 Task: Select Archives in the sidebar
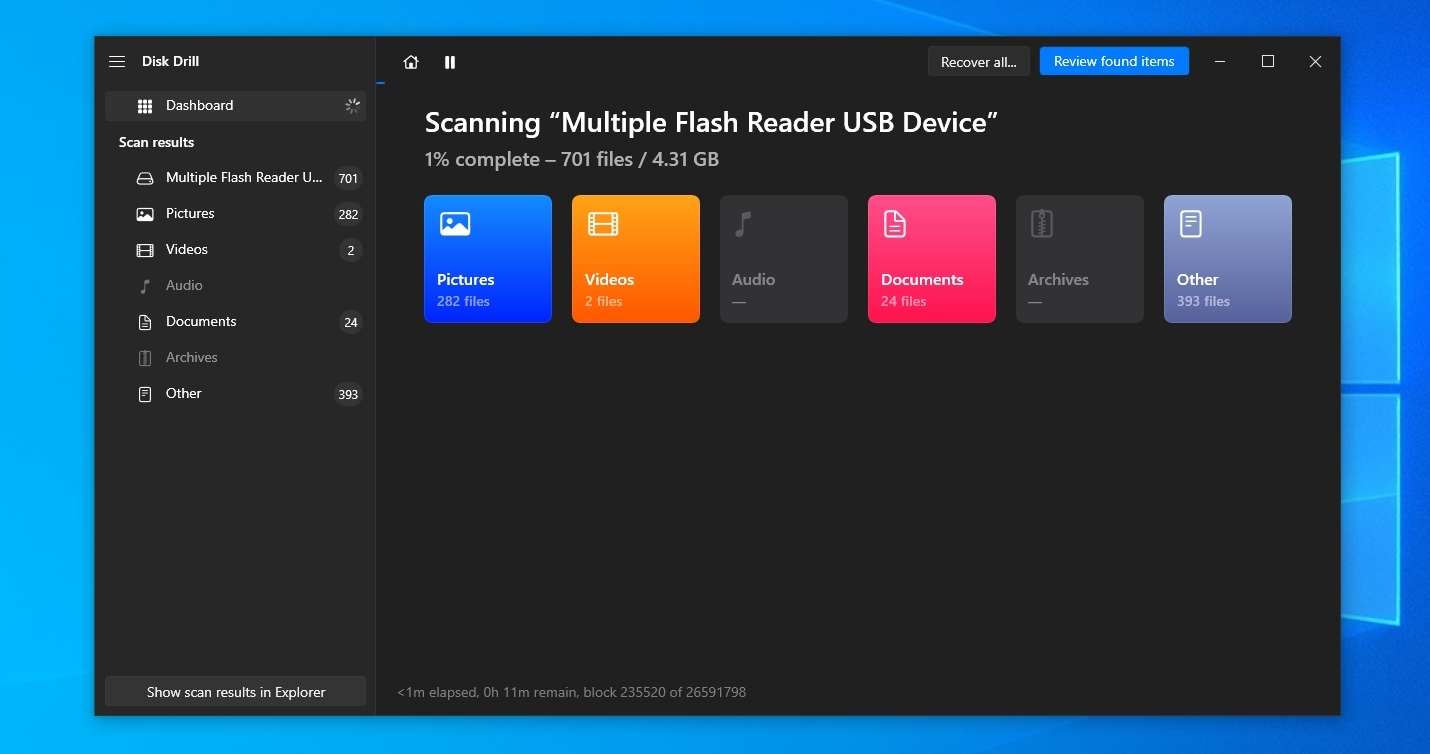tap(236, 358)
